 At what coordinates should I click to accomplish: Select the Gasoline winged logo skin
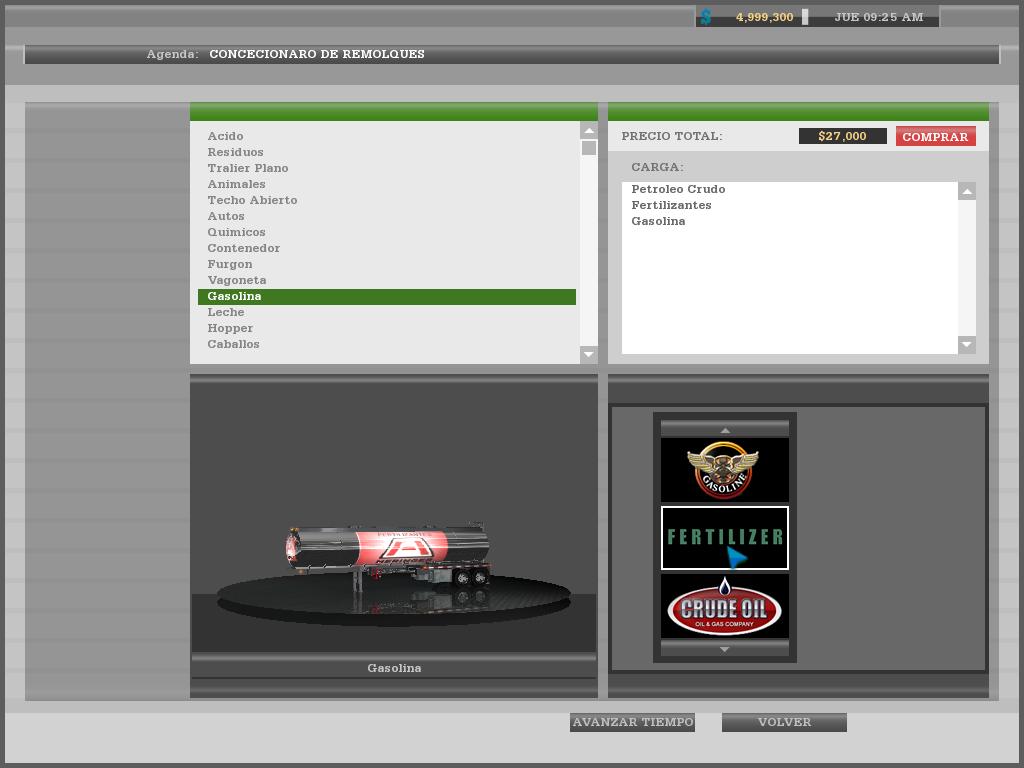pyautogui.click(x=724, y=470)
